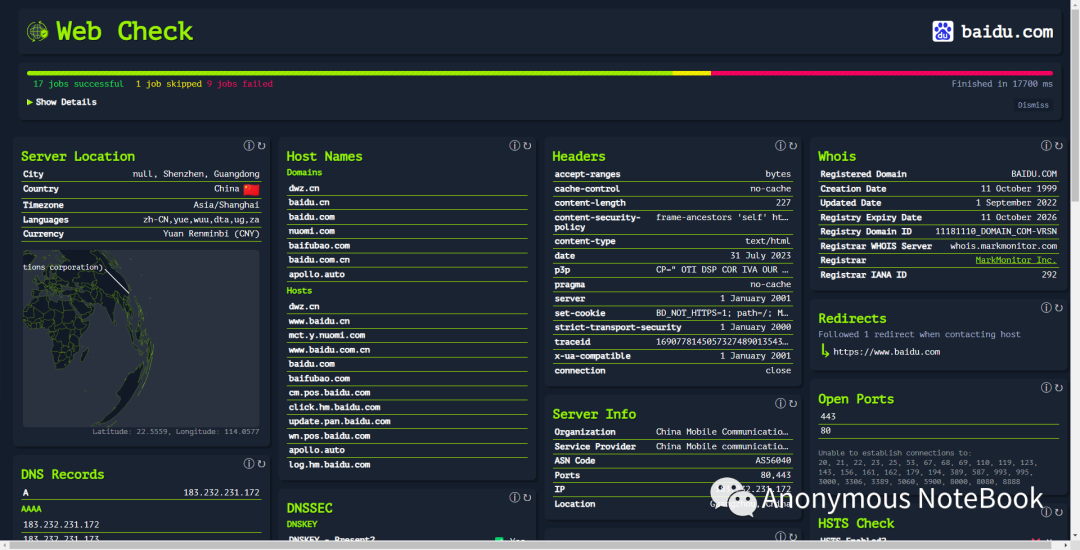The image size is (1080, 550).
Task: Click ASN Code AS56040 value
Action: pos(773,461)
